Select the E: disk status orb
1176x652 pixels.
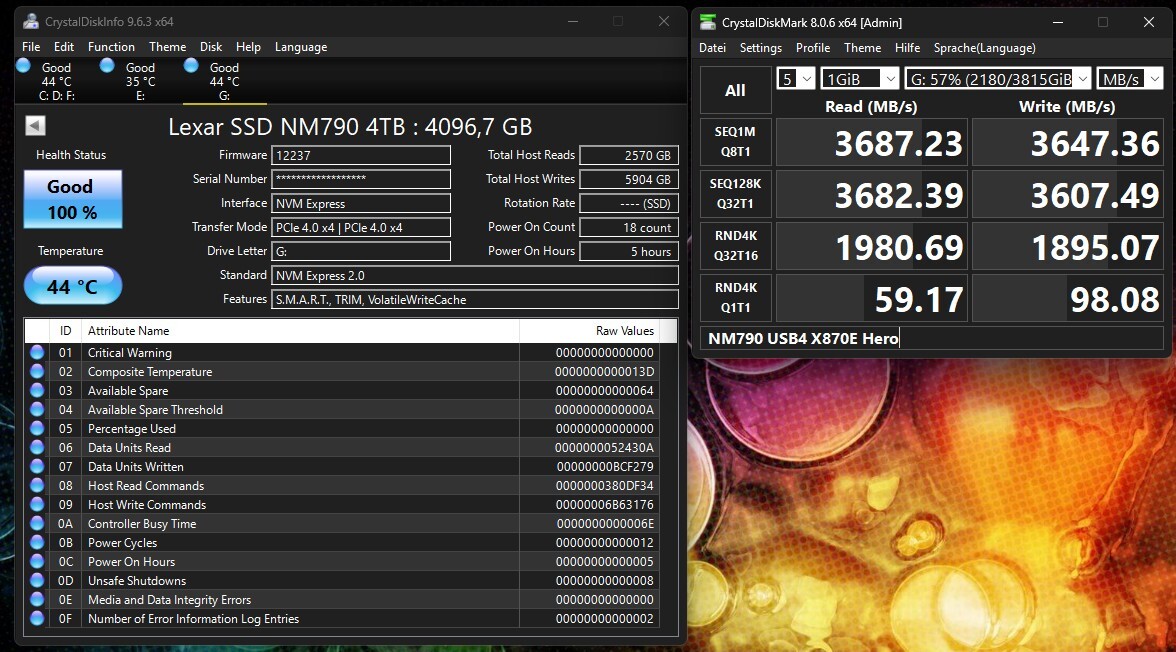click(107, 66)
